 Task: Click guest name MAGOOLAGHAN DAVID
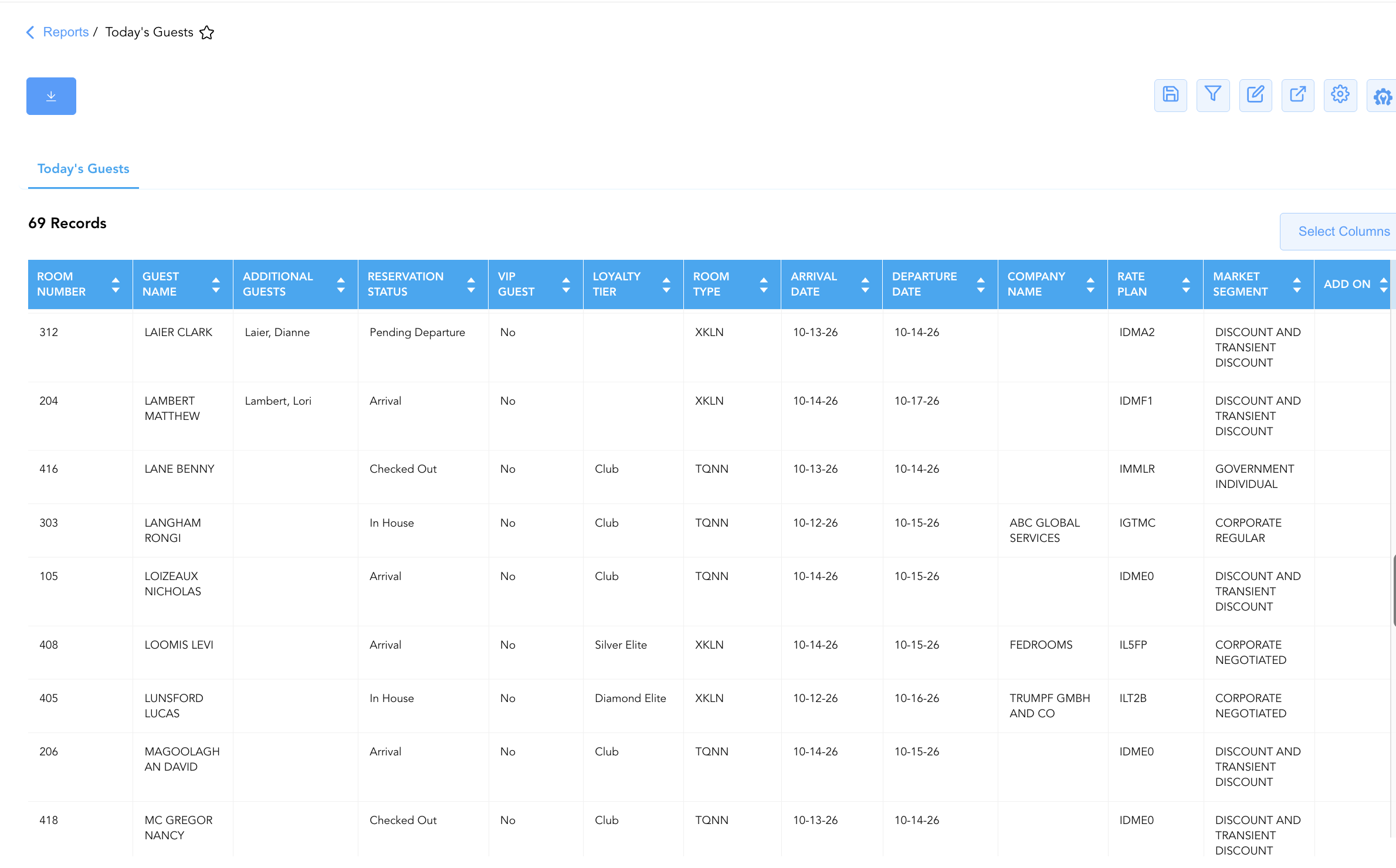point(182,759)
